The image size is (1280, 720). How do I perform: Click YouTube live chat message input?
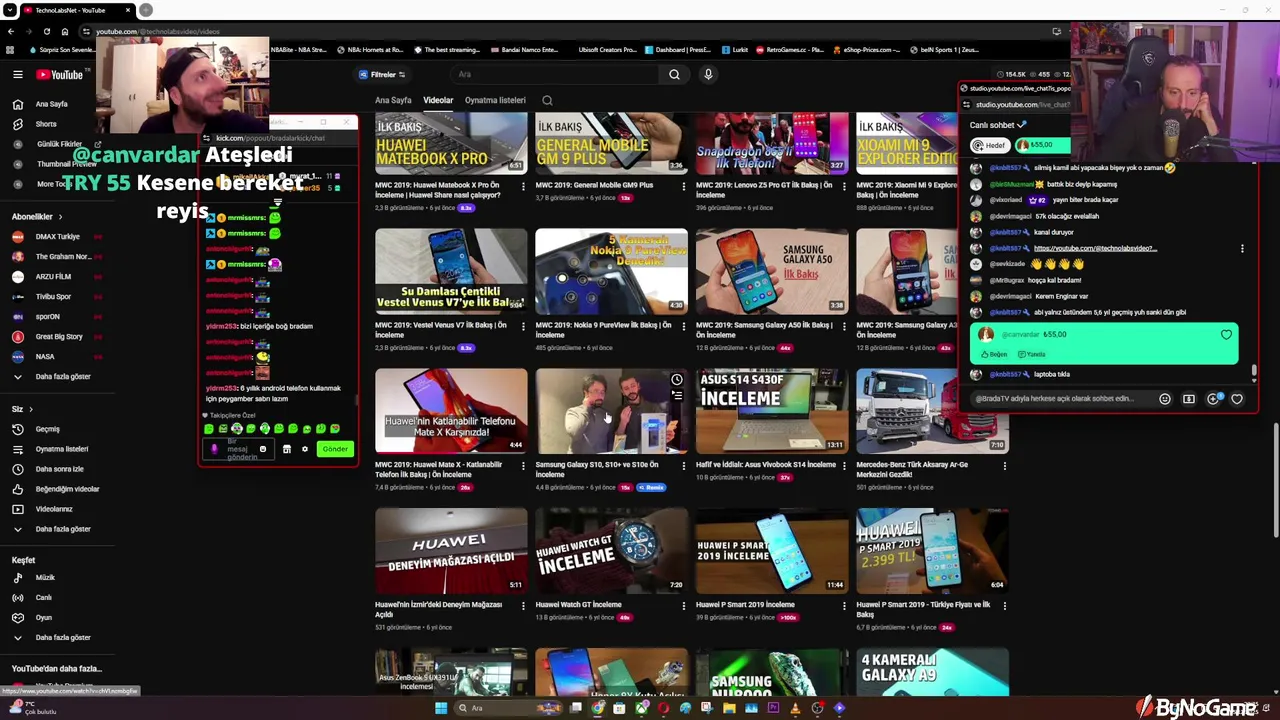(1060, 399)
